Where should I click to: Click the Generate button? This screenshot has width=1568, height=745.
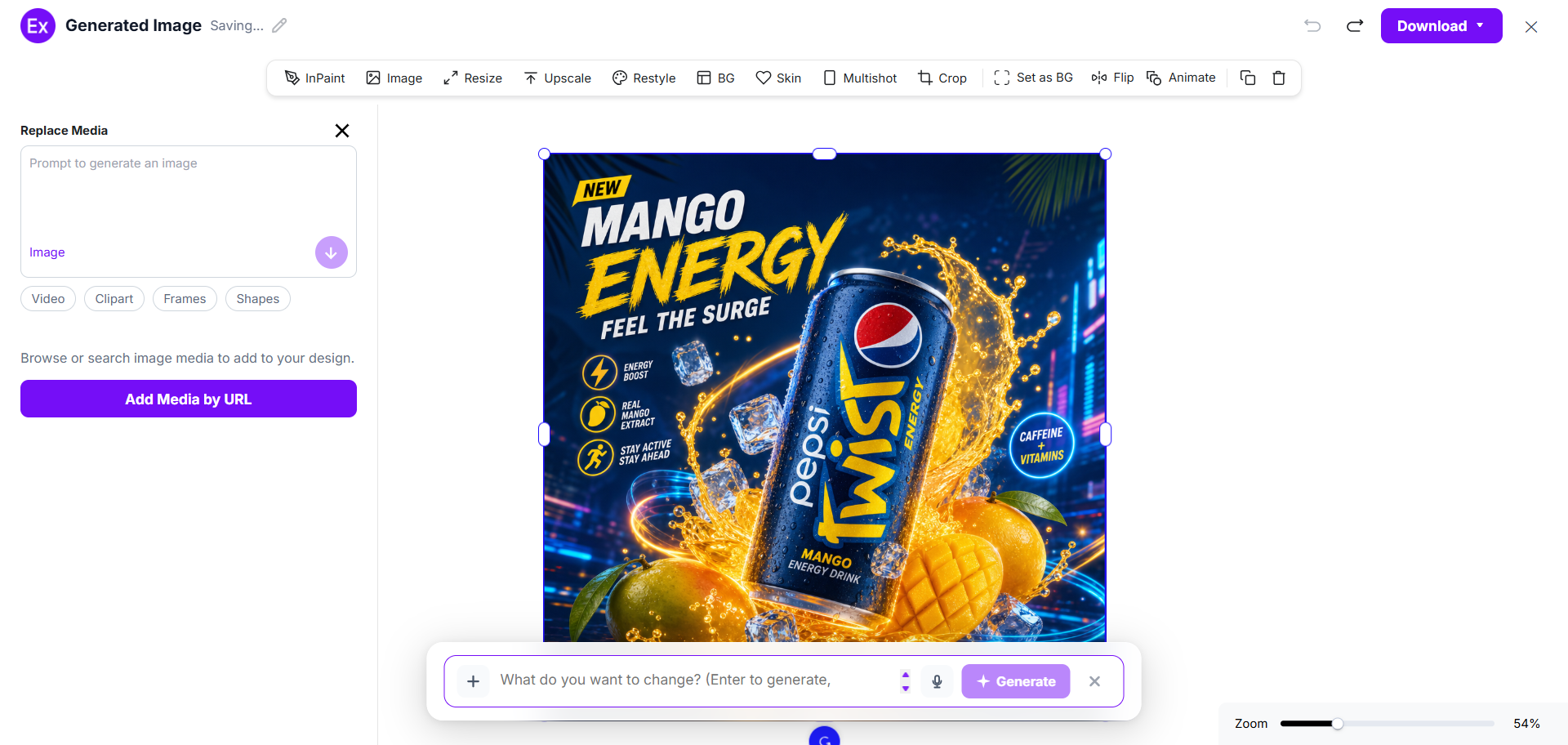[x=1016, y=681]
